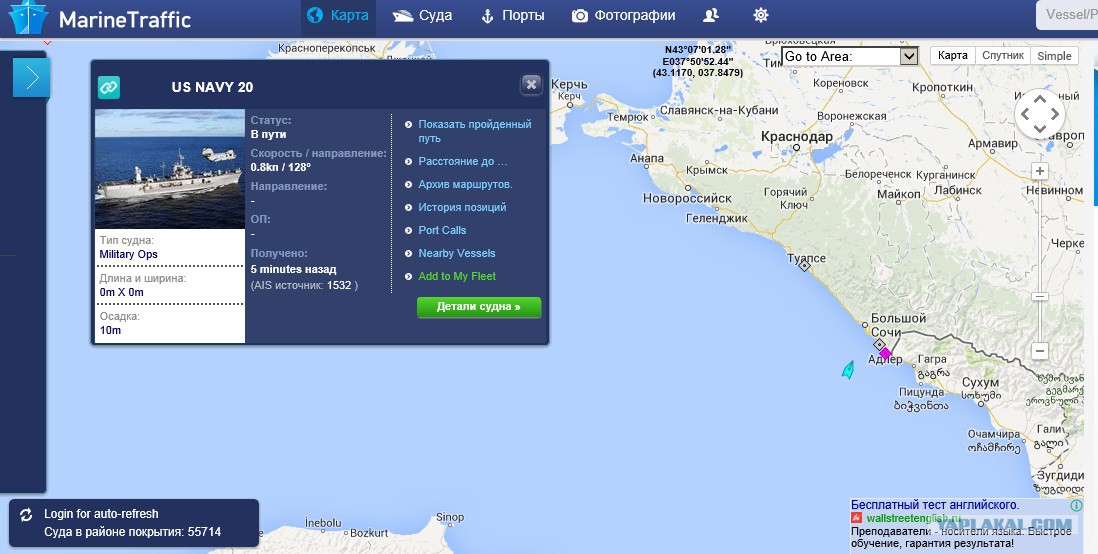Open Nearby Vessels link
The height and width of the screenshot is (554, 1098).
[457, 254]
